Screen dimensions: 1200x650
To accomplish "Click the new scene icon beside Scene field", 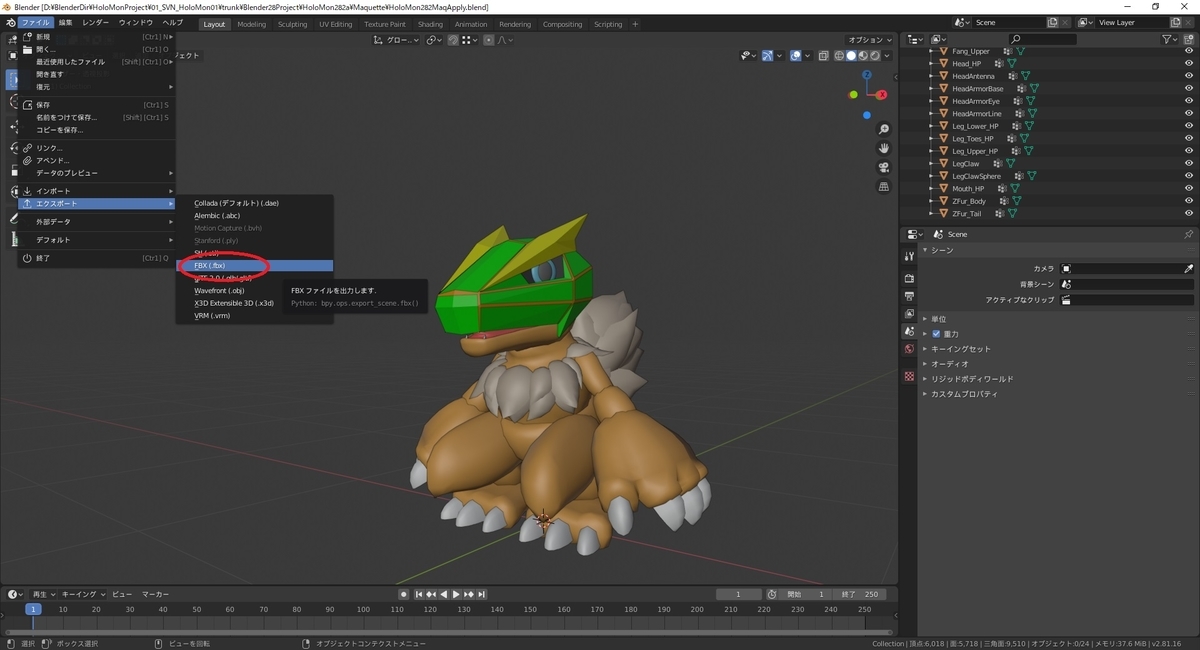I will pos(1053,22).
